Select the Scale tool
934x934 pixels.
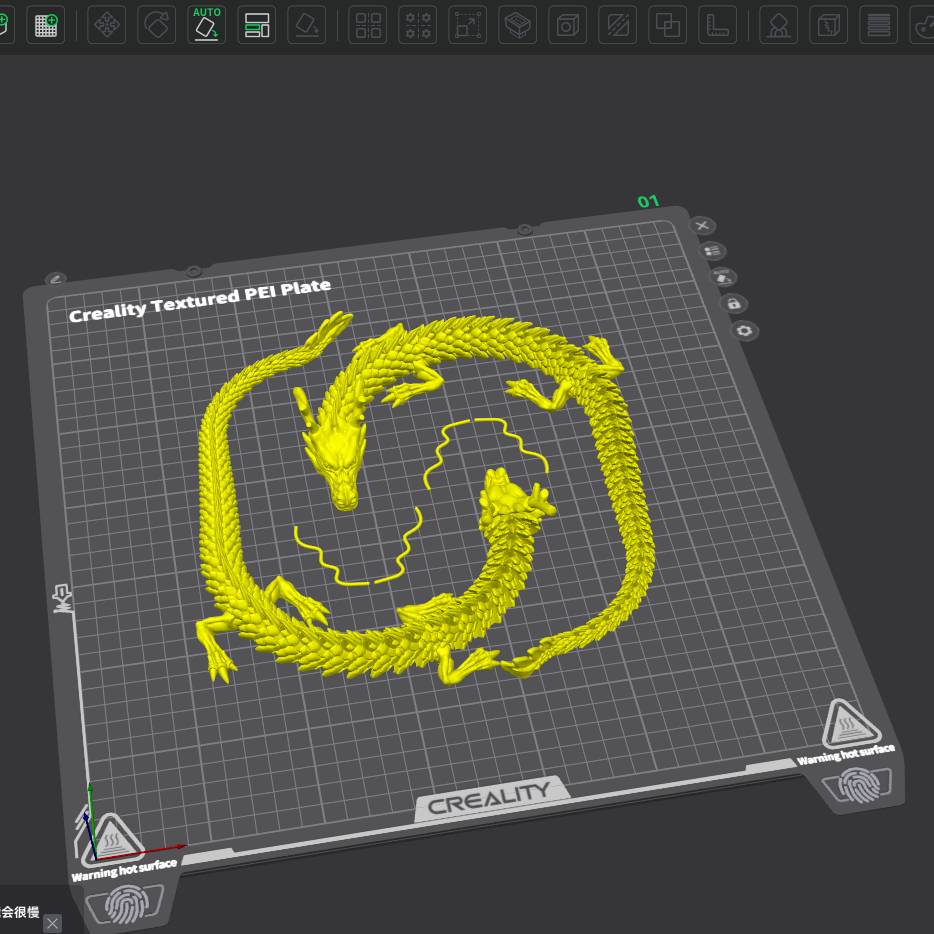click(x=468, y=25)
